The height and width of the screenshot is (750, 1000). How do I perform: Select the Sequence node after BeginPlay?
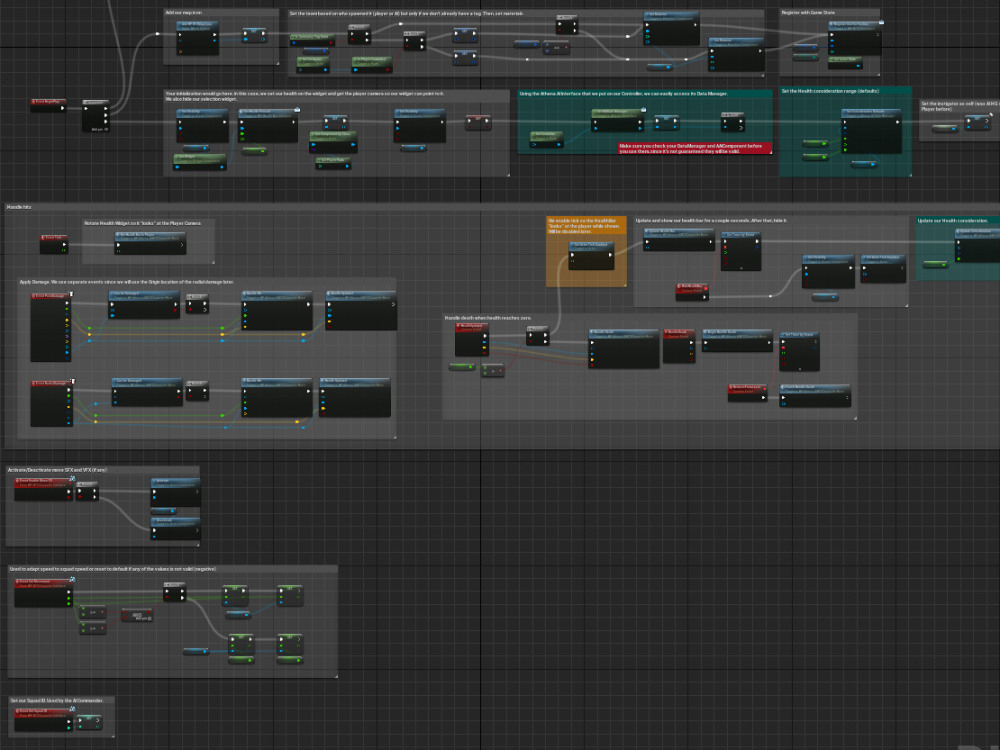coord(96,115)
